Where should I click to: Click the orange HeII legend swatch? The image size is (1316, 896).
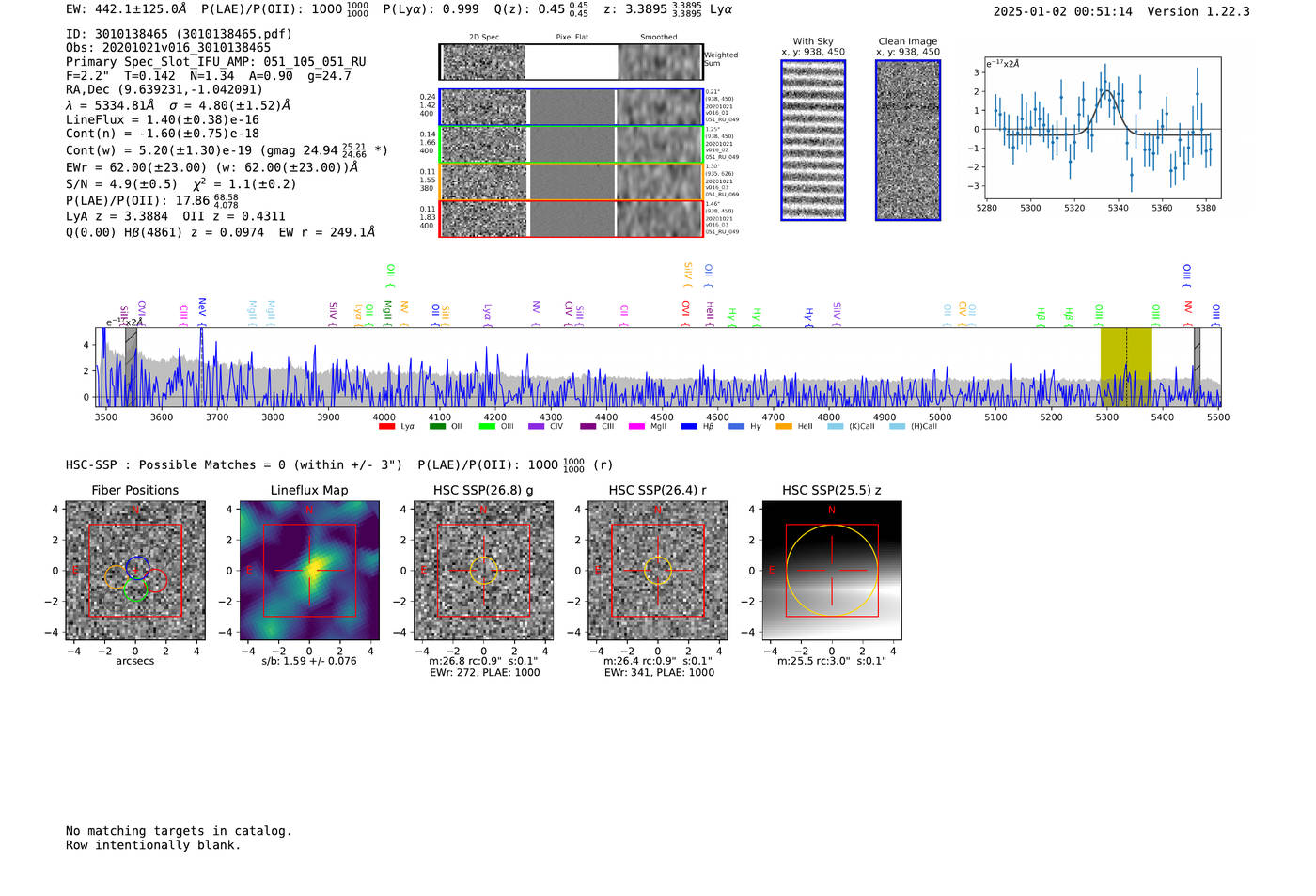(784, 427)
